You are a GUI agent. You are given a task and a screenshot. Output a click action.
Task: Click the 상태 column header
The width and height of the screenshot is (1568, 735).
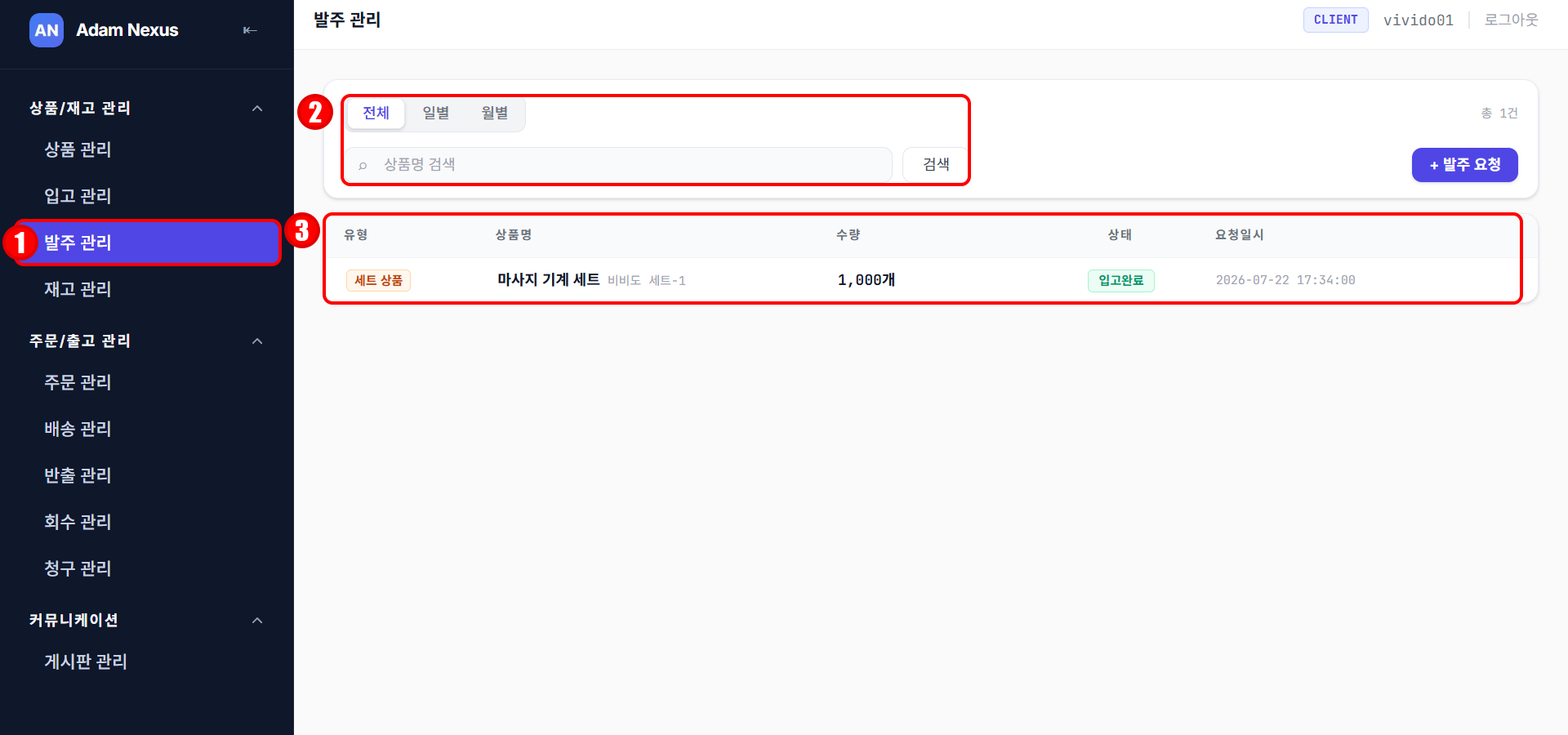pyautogui.click(x=1120, y=235)
